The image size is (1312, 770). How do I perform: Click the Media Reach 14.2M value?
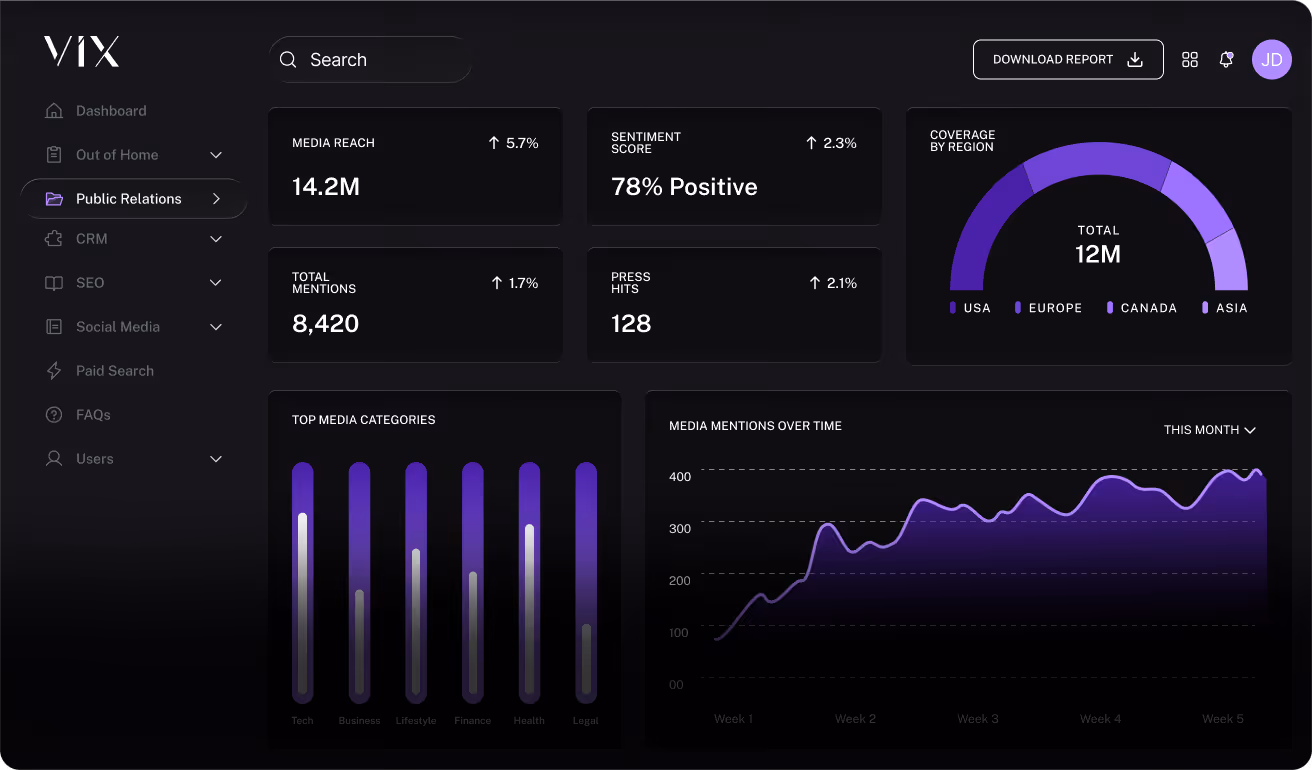pyautogui.click(x=326, y=187)
